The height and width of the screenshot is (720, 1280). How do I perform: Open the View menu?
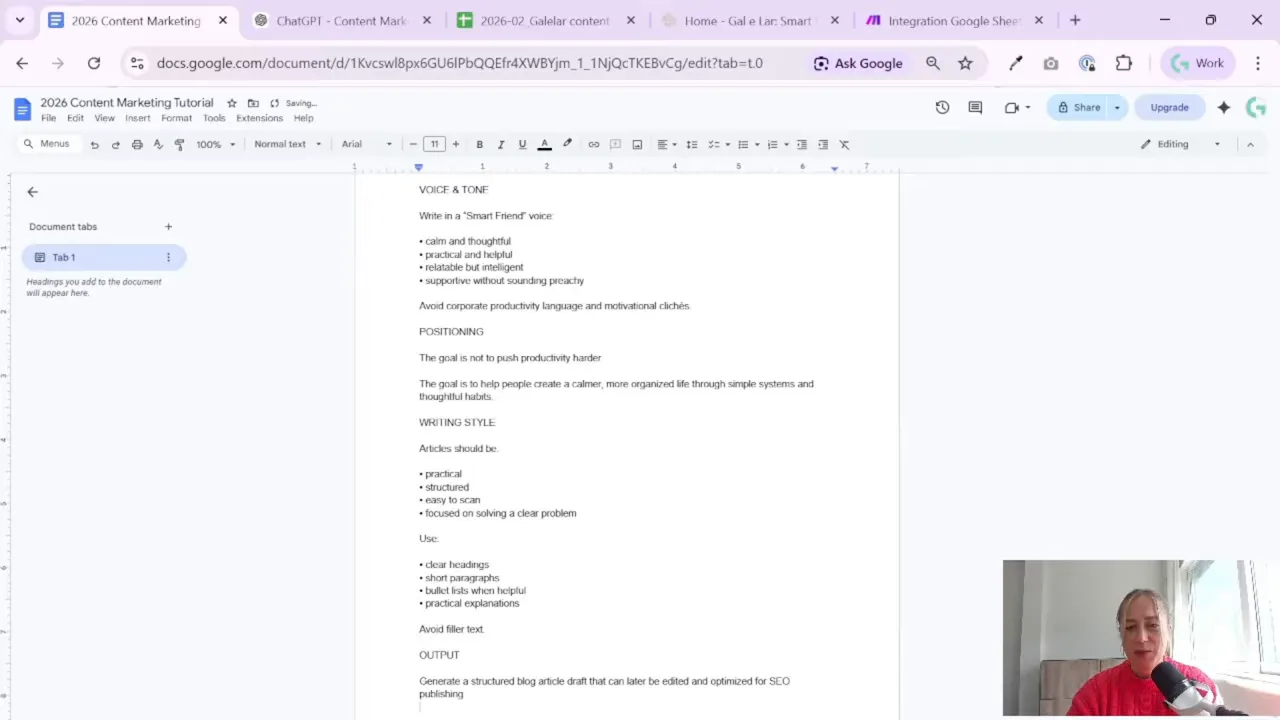pos(104,118)
